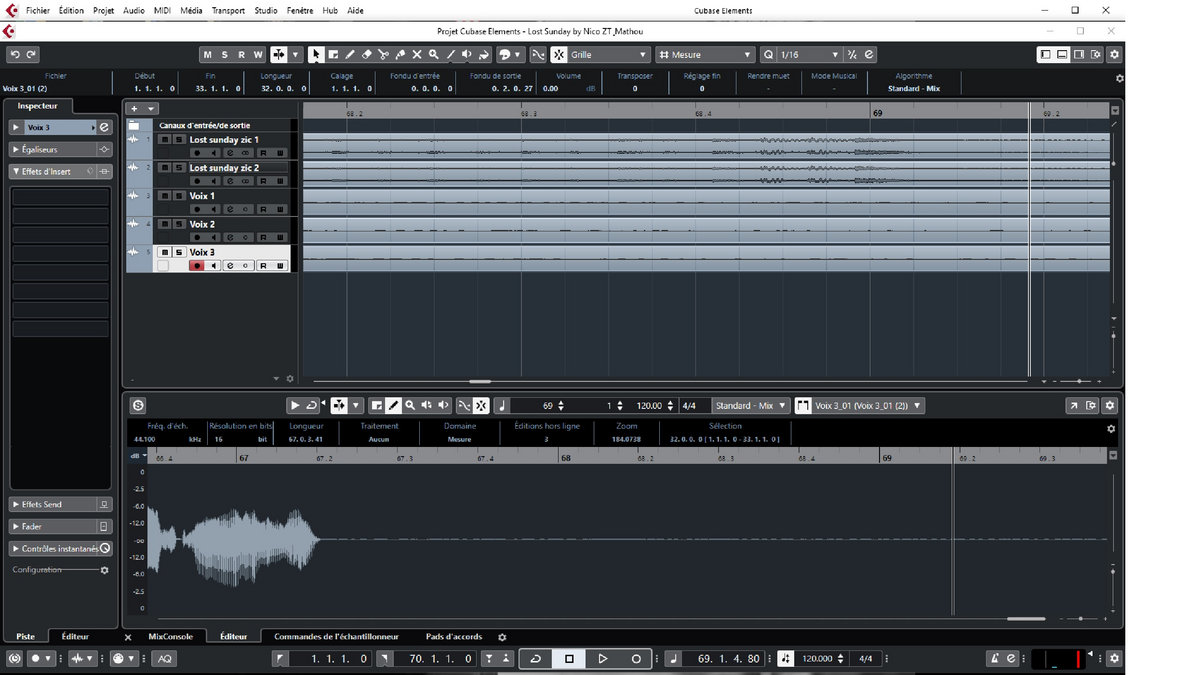Image resolution: width=1200 pixels, height=675 pixels.
Task: Click the add track plus button
Action: [x=134, y=108]
